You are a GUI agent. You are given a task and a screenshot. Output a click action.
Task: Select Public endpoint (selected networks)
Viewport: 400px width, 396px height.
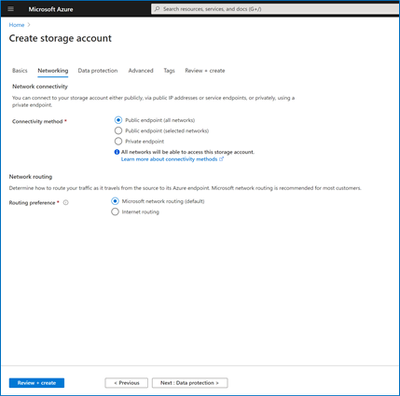pyautogui.click(x=118, y=131)
